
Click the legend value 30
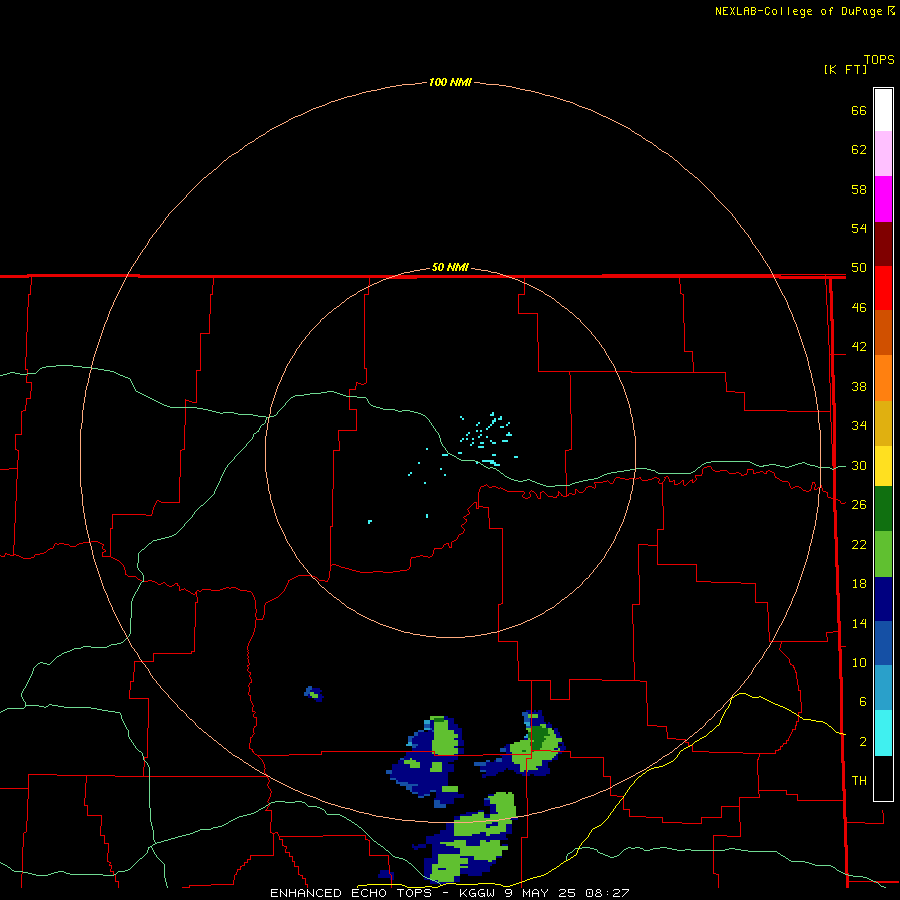[x=859, y=465]
